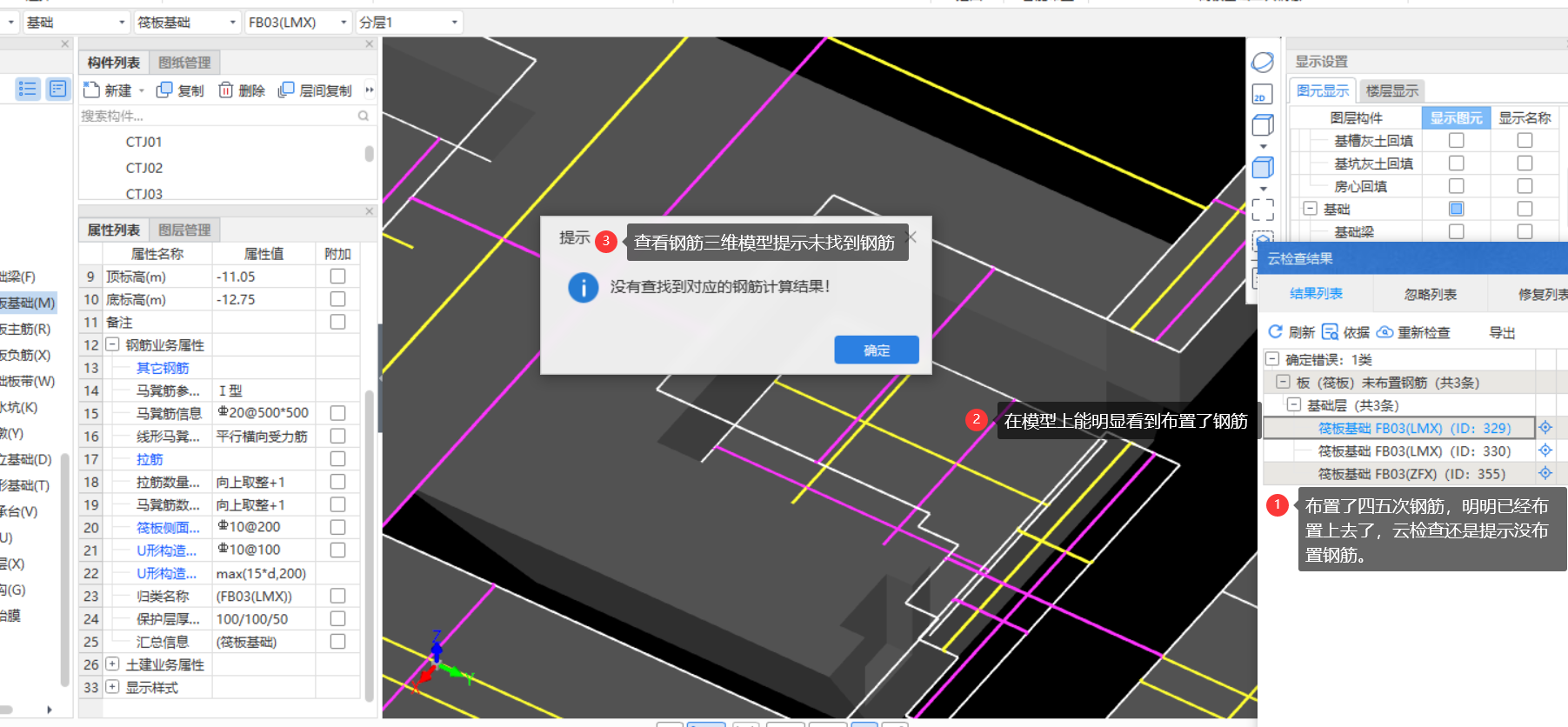
Task: Check 显示图元 for 房心回填
Action: (x=1457, y=186)
